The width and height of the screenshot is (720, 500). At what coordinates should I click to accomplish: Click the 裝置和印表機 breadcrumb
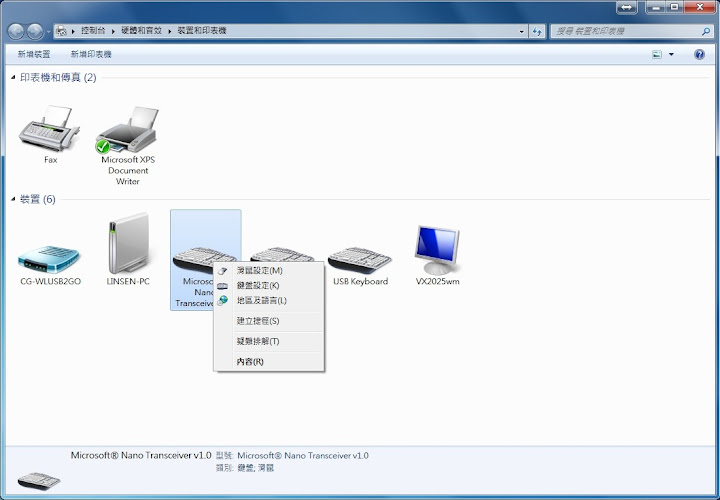202,31
